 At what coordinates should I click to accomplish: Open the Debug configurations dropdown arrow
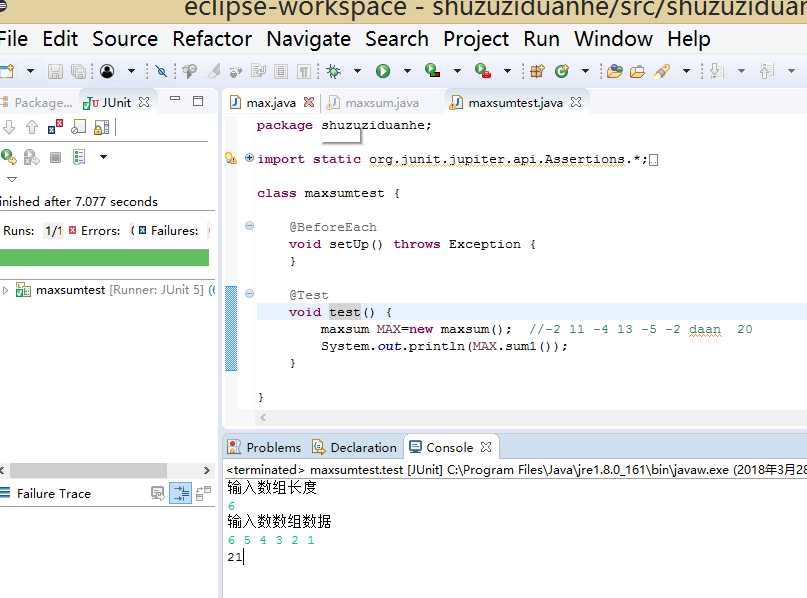pos(357,71)
